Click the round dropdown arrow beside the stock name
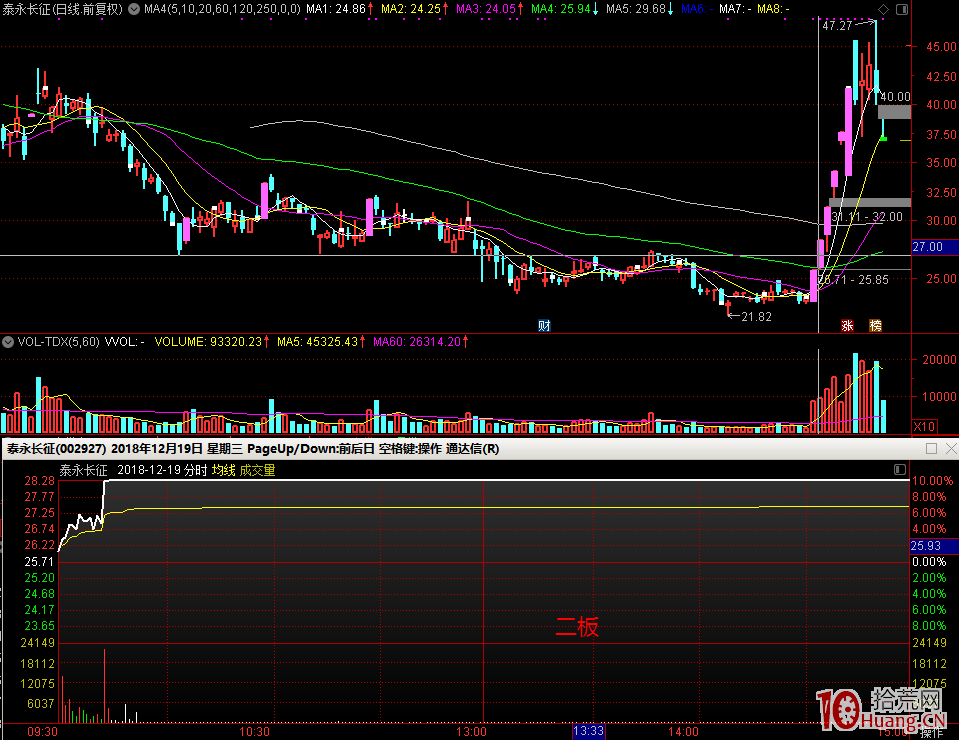959x740 pixels. 135,9
